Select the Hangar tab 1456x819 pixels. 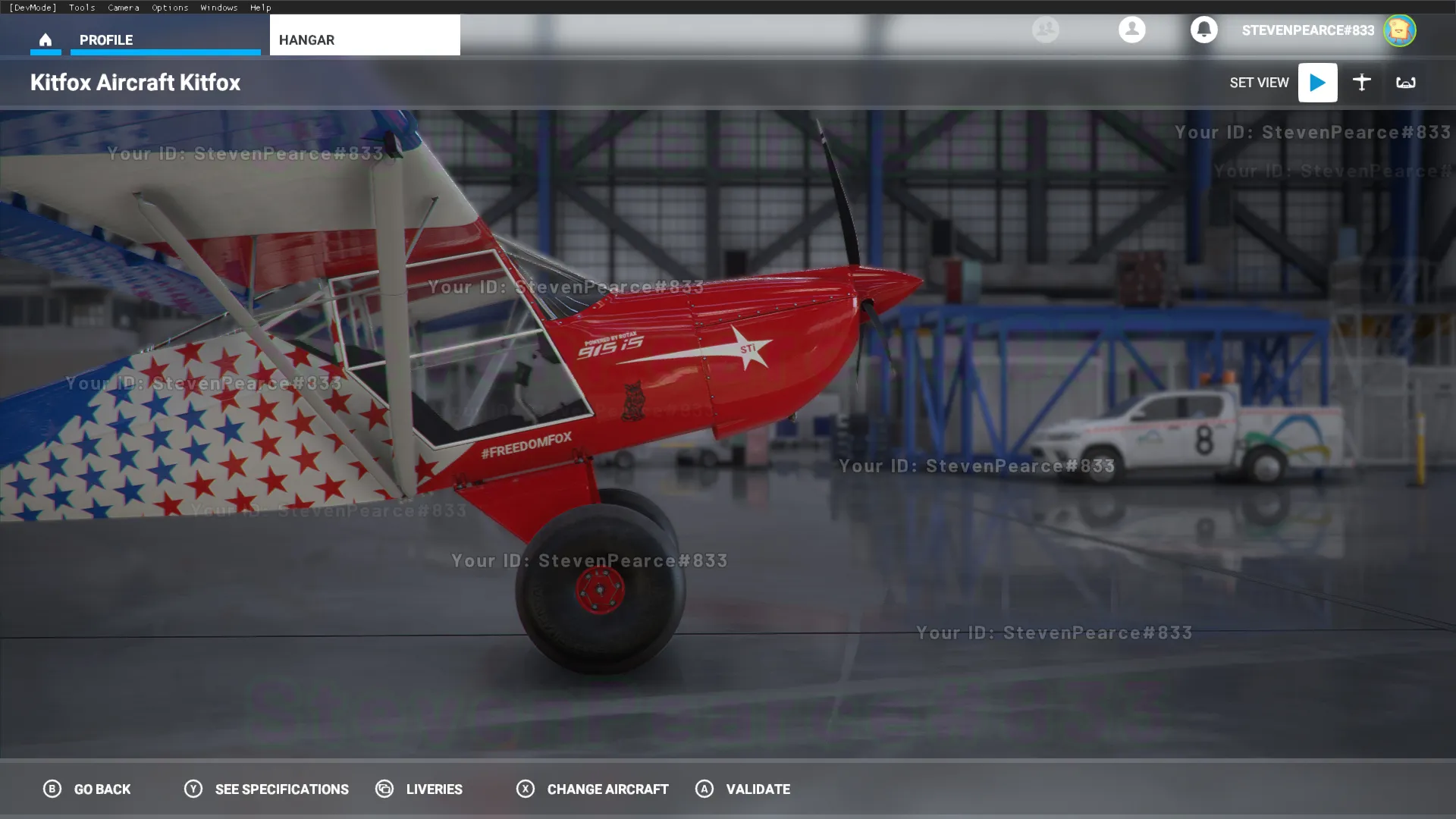pyautogui.click(x=364, y=39)
